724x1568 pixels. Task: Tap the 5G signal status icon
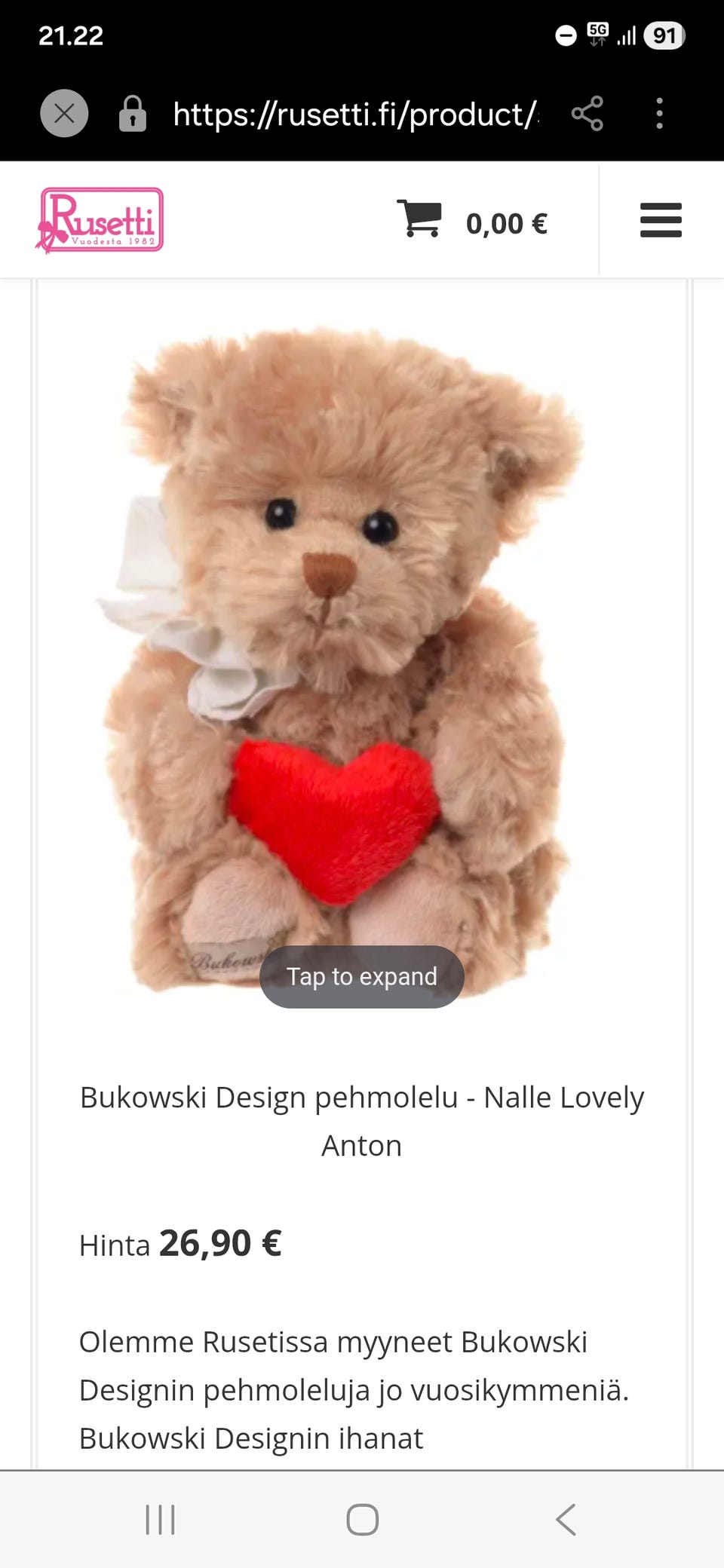597,34
